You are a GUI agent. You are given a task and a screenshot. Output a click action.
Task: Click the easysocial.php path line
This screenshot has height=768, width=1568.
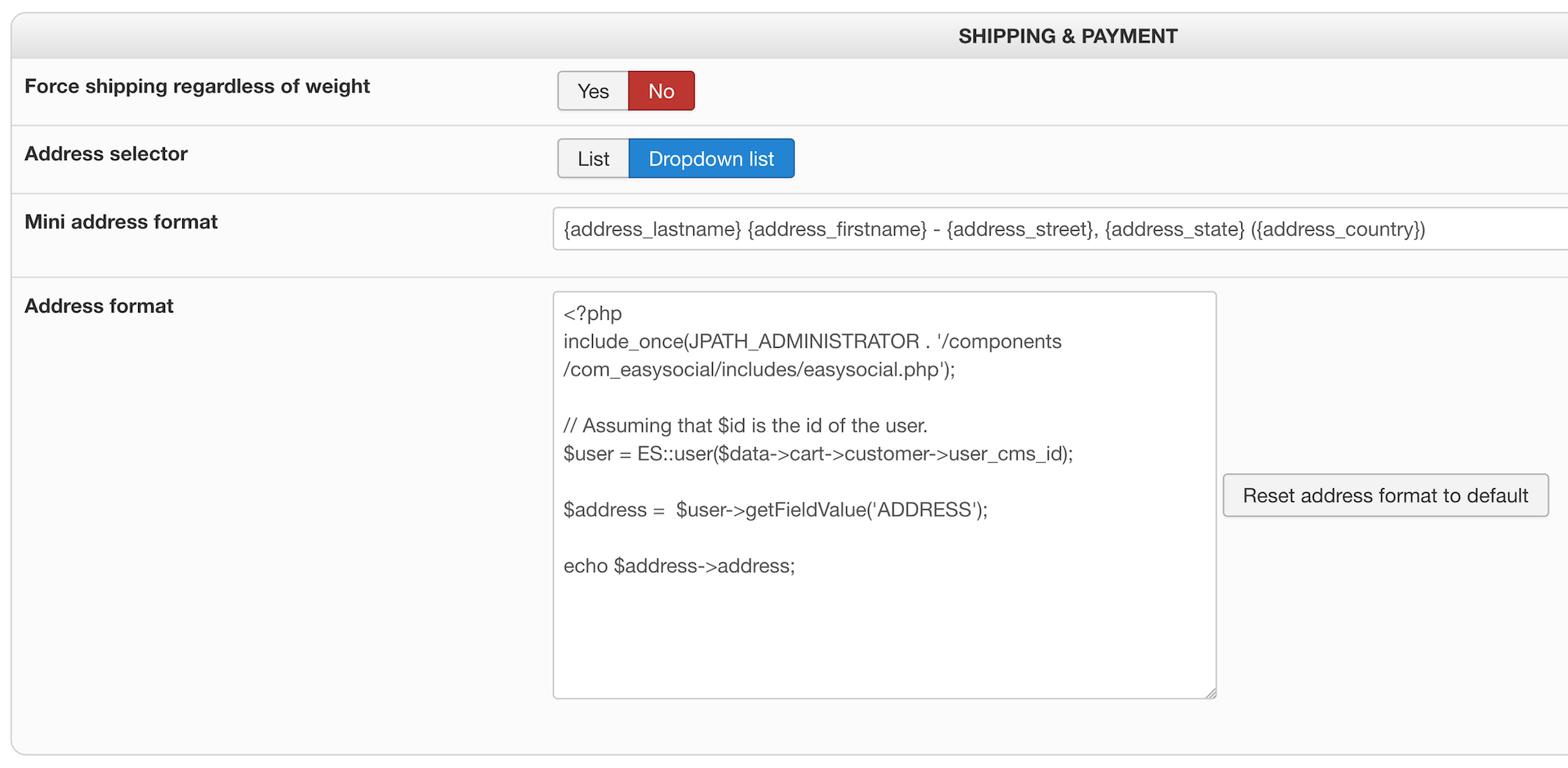coord(759,370)
